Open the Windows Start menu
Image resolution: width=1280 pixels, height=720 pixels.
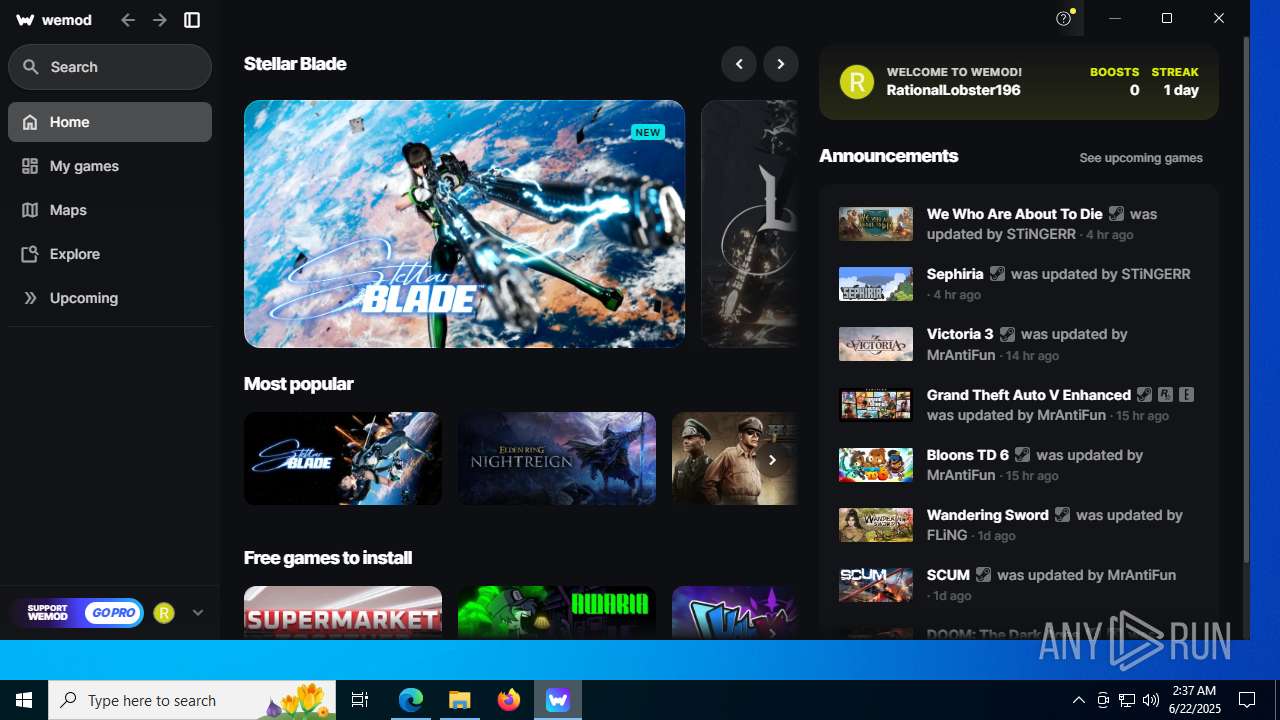pyautogui.click(x=24, y=700)
